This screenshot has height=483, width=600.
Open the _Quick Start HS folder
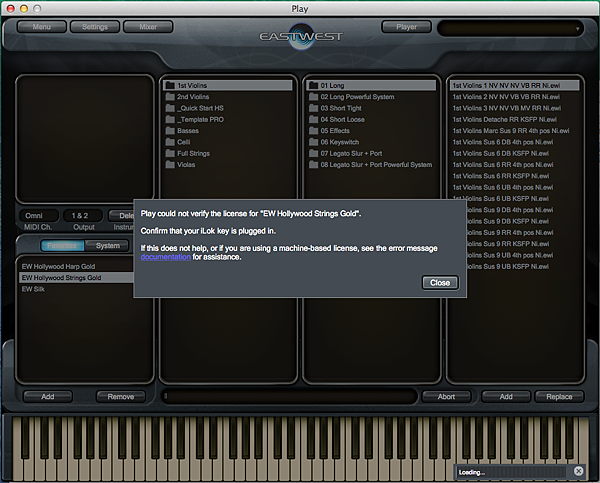coord(228,108)
